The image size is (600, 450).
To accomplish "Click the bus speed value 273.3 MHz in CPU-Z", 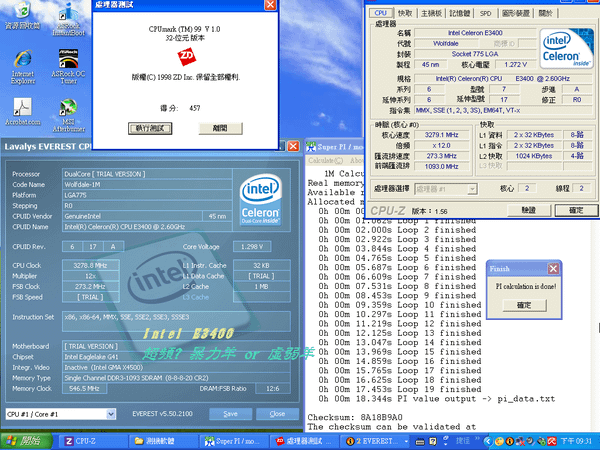I will point(442,156).
